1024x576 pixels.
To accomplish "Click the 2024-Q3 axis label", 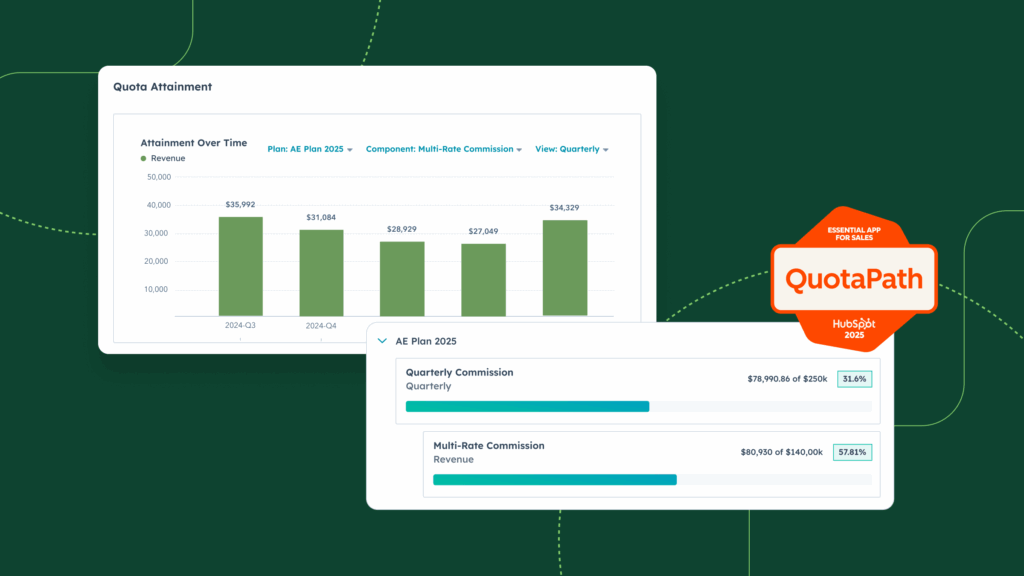I will [240, 325].
